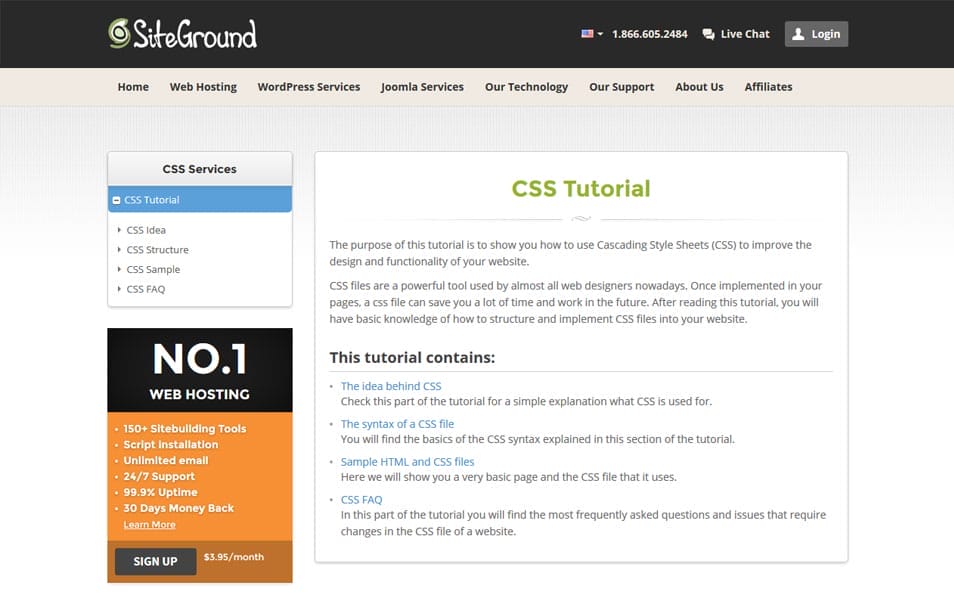Expand the CSS Sample entry

point(152,269)
